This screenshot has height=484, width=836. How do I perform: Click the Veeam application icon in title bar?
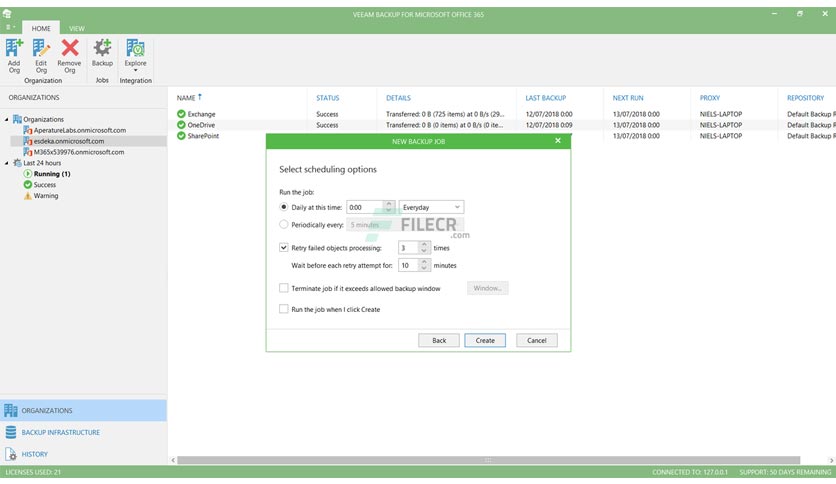[7, 14]
